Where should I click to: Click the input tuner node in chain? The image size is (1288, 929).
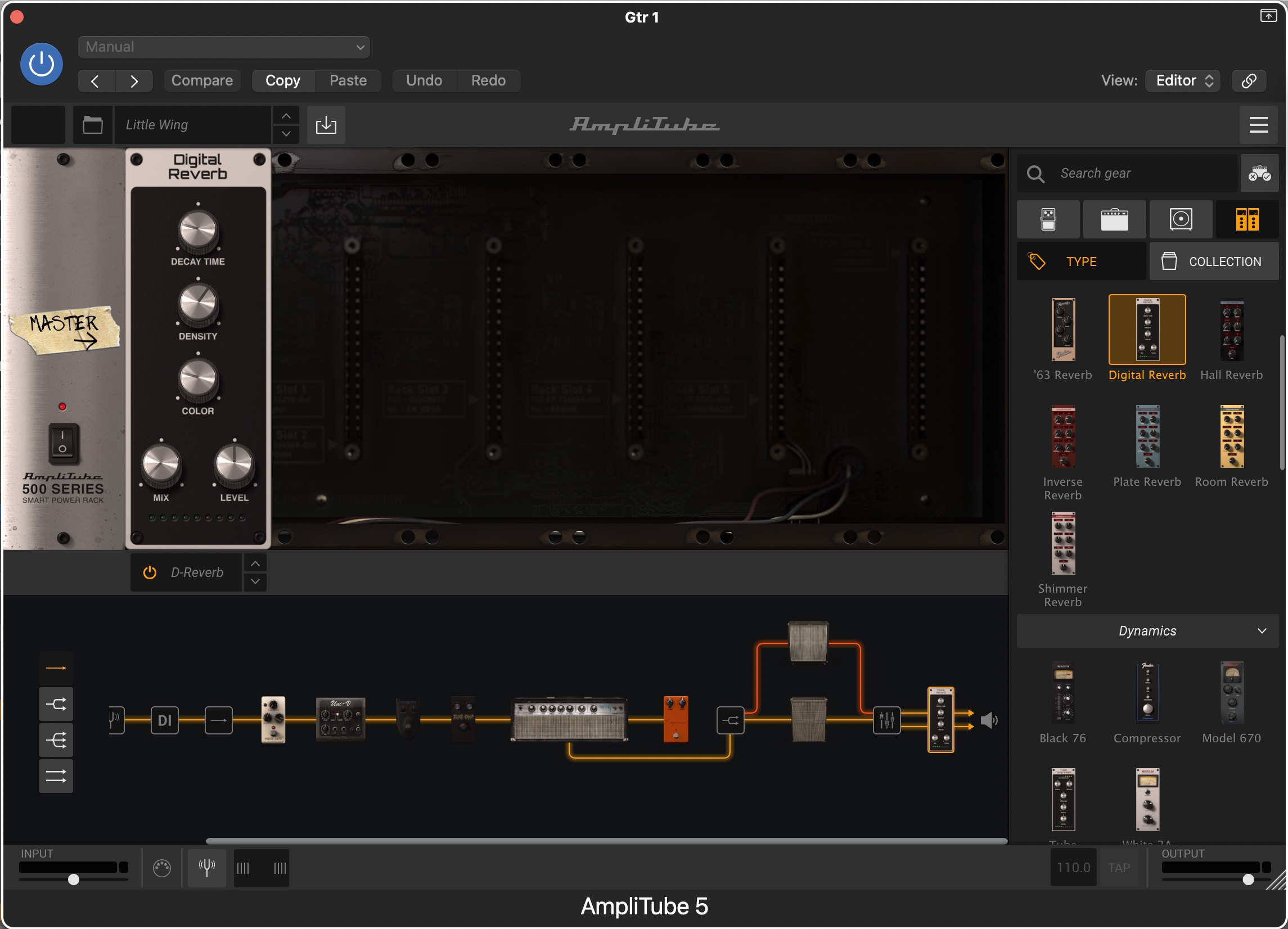pyautogui.click(x=116, y=720)
